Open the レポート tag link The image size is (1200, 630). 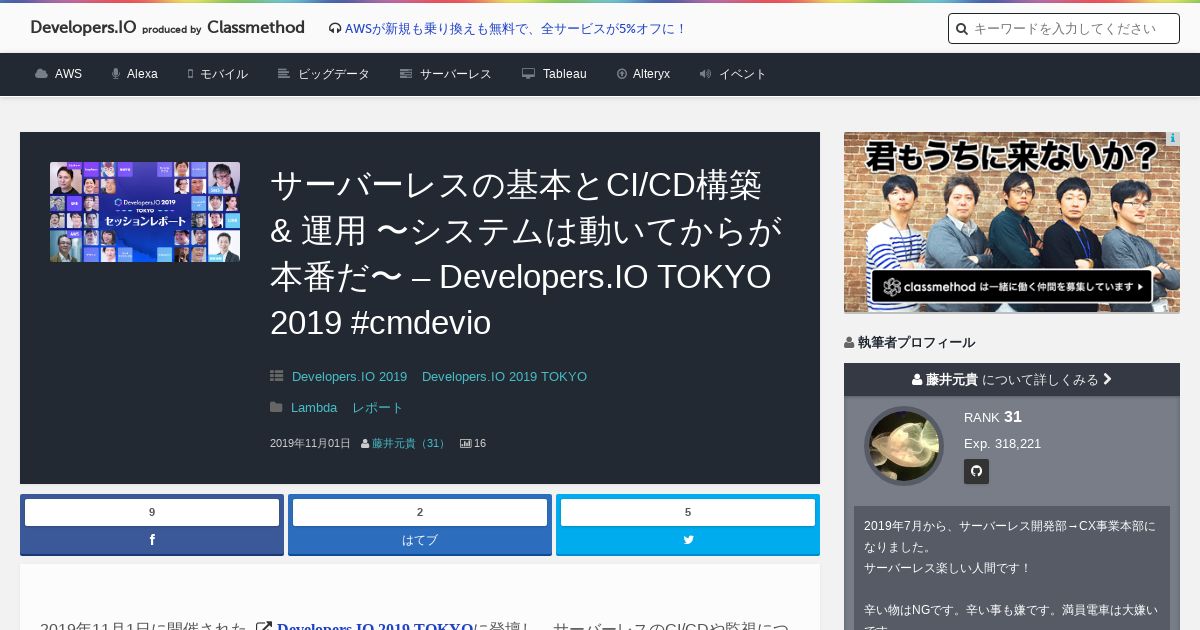tap(377, 408)
